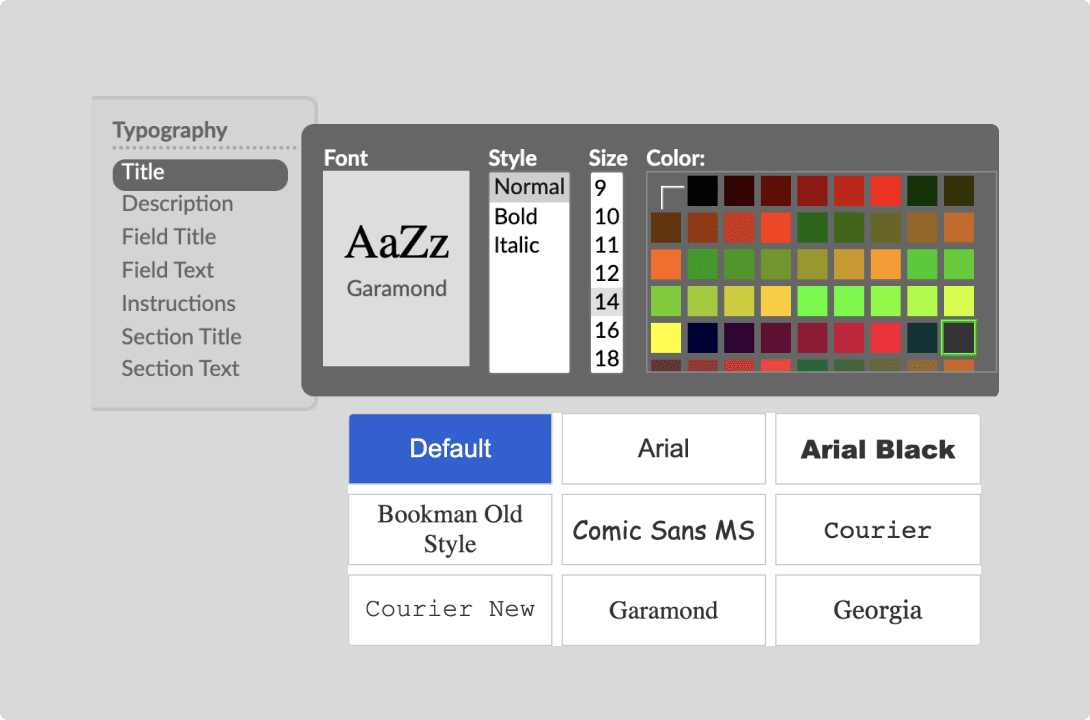Pick the dark navy blue swatch

702,338
